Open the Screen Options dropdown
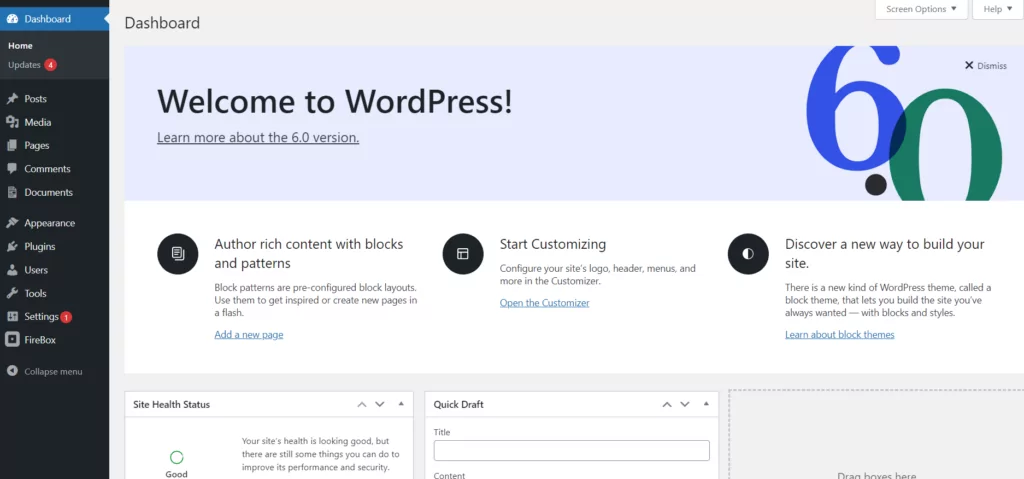Viewport: 1024px width, 479px height. [921, 9]
